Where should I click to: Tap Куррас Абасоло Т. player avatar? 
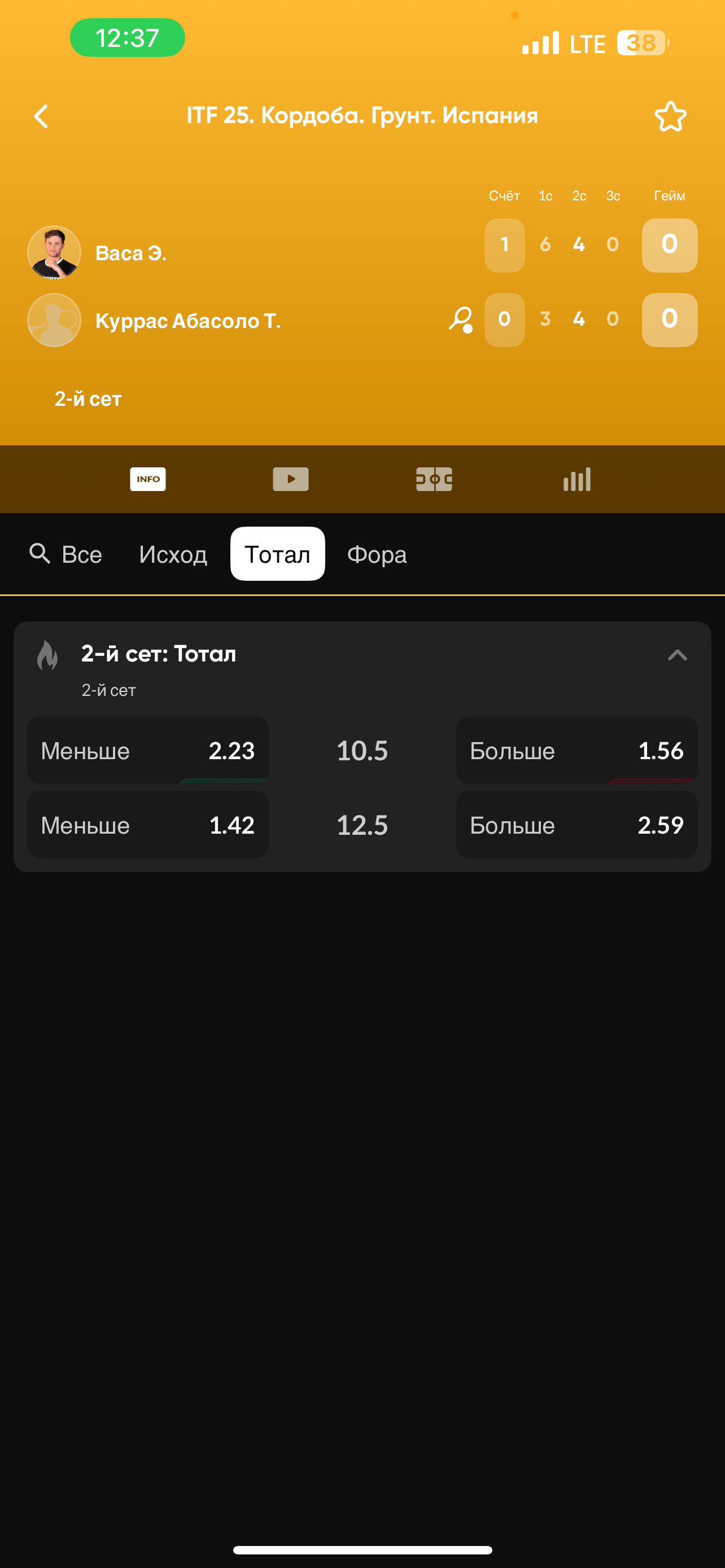(54, 320)
